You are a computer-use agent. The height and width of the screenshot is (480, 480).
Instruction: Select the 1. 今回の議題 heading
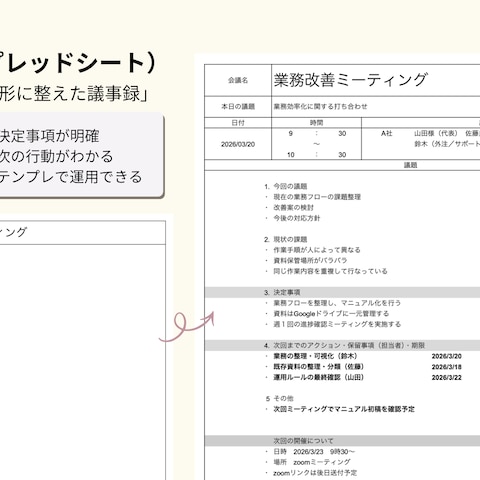pyautogui.click(x=286, y=186)
